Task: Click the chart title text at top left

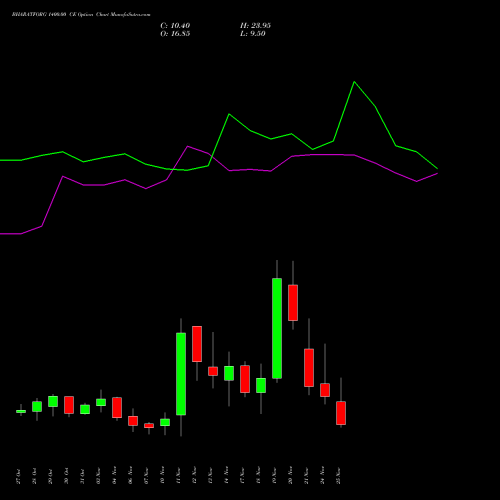Action: coord(81,15)
